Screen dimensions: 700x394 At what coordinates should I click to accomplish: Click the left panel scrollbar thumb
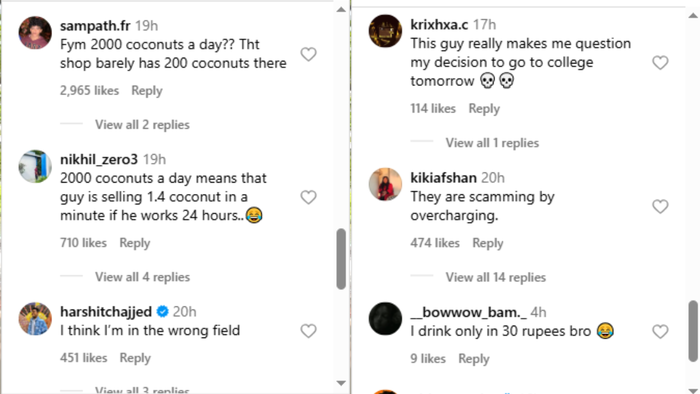(x=341, y=259)
